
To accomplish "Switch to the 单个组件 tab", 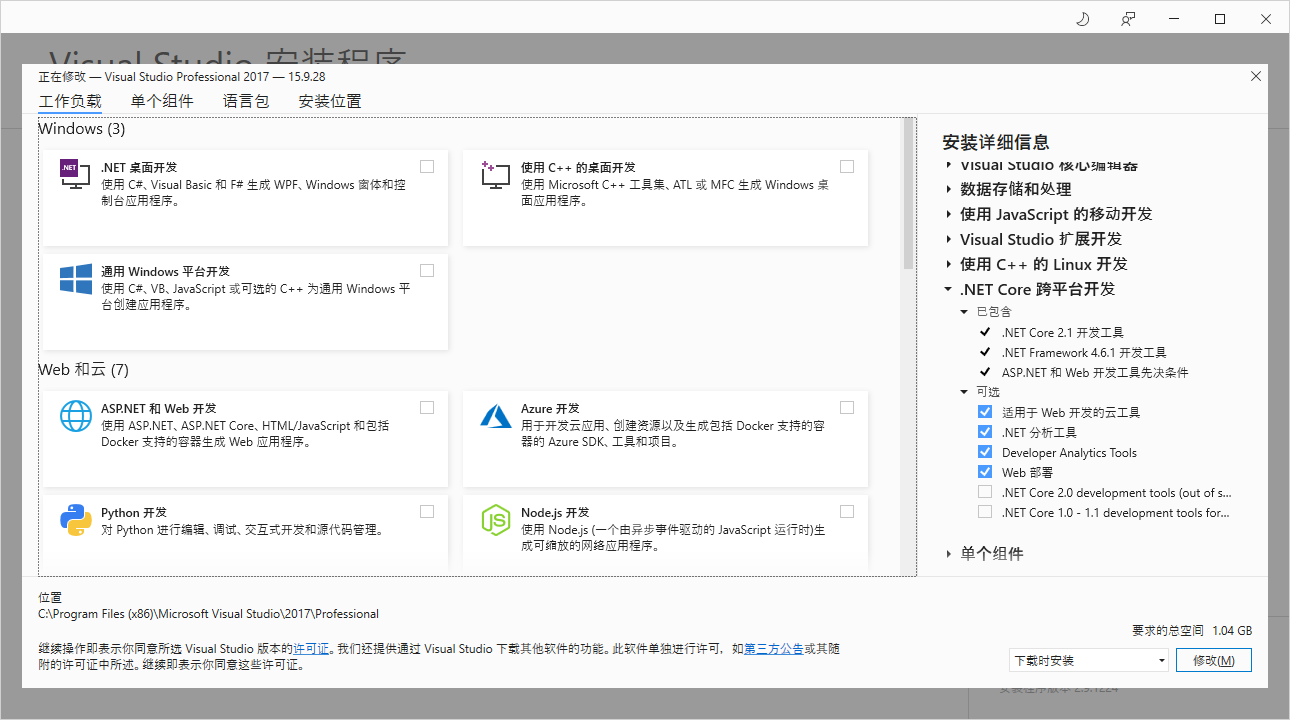I will point(162,100).
